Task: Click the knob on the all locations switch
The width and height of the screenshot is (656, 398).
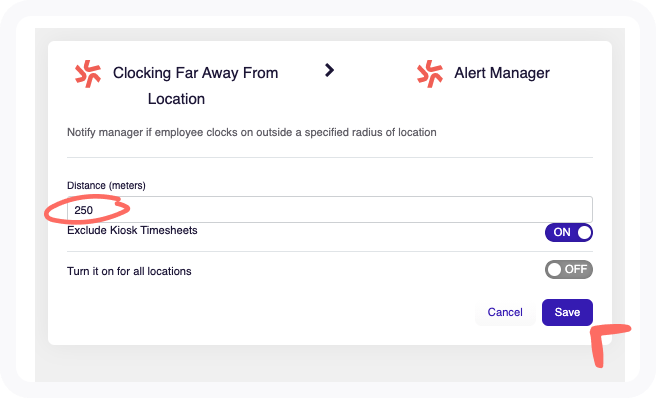Action: [x=554, y=269]
